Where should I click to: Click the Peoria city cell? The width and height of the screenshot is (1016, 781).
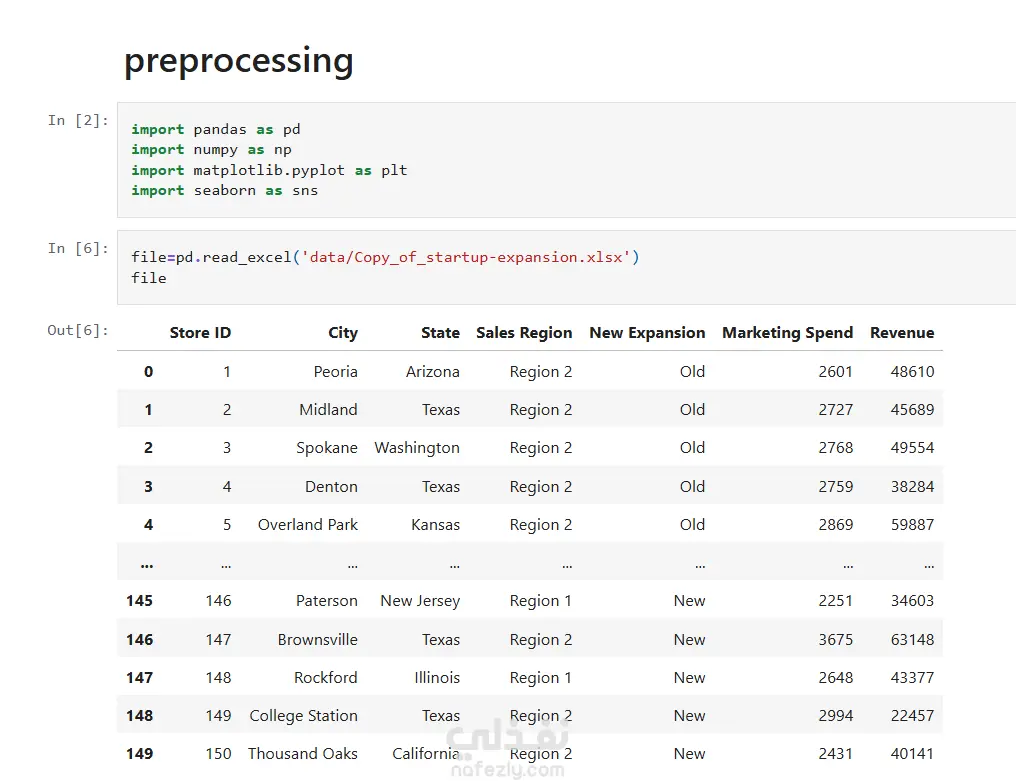pyautogui.click(x=336, y=371)
